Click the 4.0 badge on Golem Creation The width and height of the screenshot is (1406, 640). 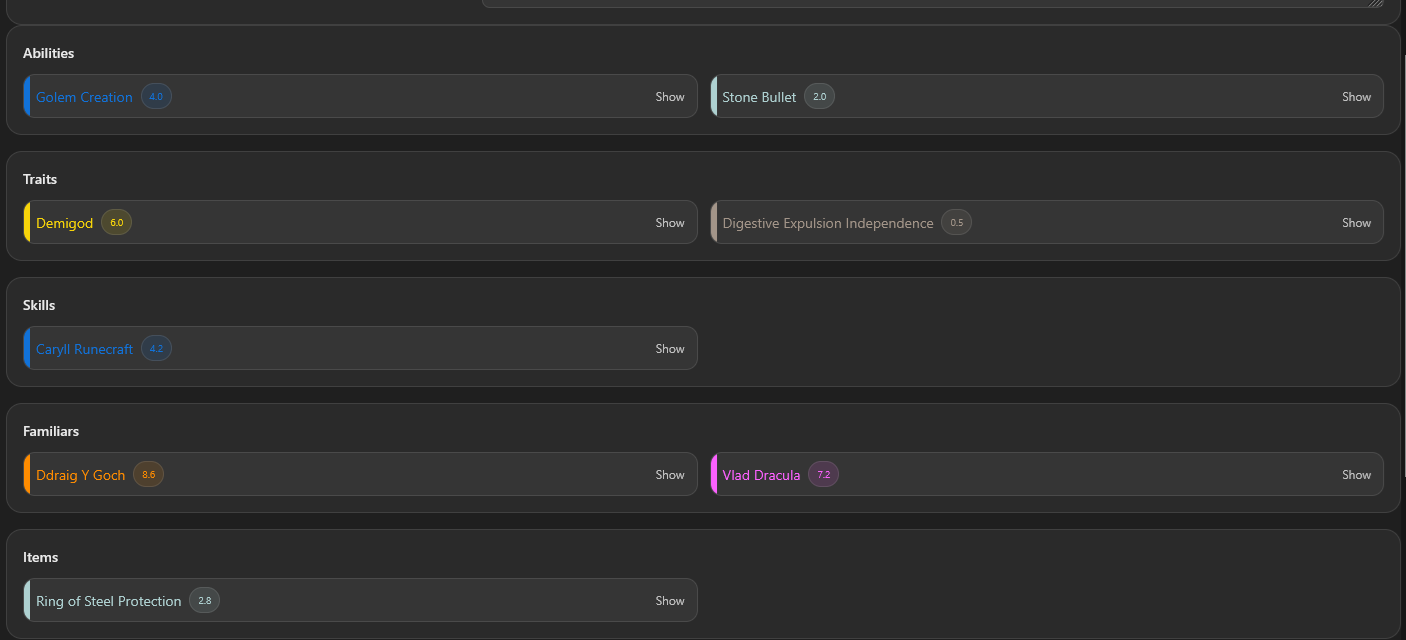[156, 97]
